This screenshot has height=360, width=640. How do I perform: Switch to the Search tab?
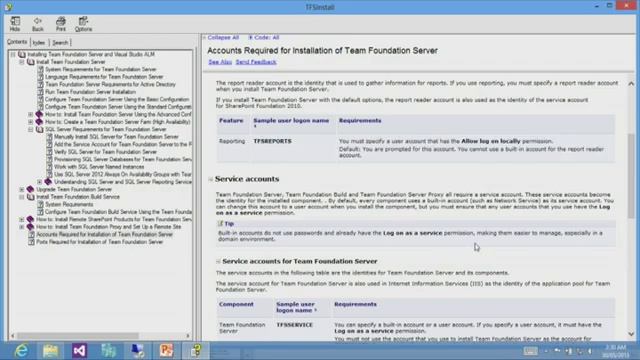click(60, 42)
